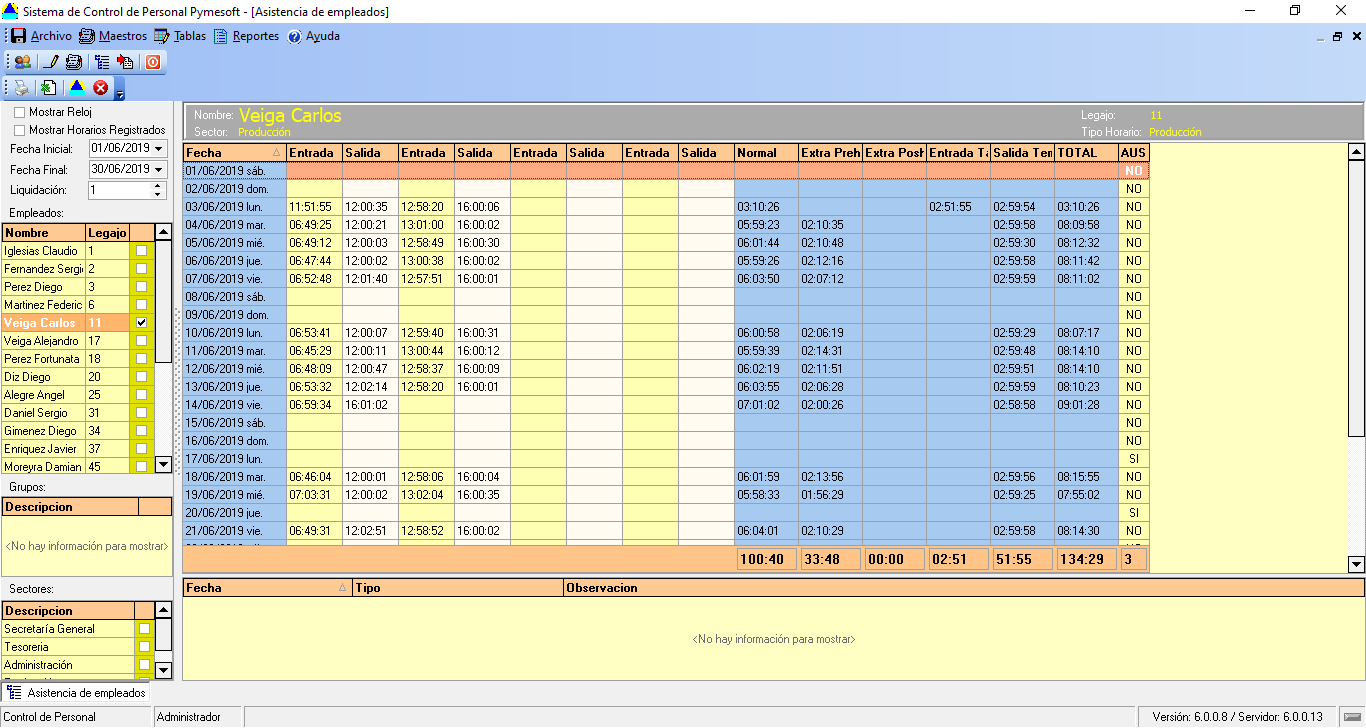Click the employee list scroll up arrow

[163, 232]
